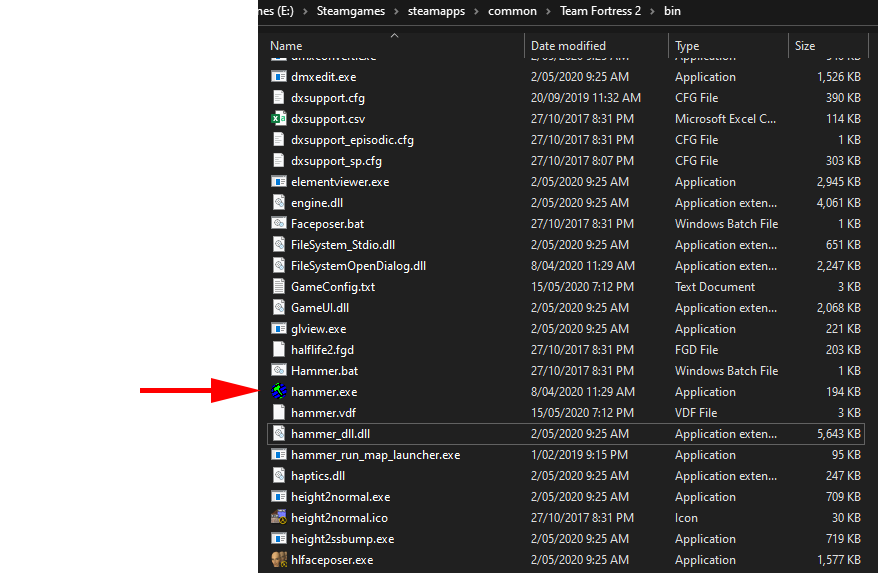The image size is (878, 573).
Task: Expand the chevron after steamapps in path
Action: (477, 11)
